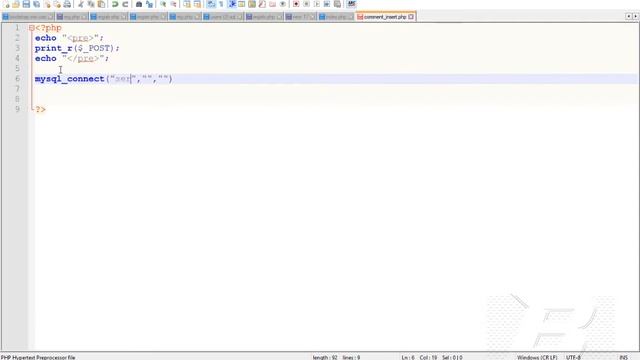The image size is (640, 360).
Task: Toggle synchronized vertical scrolling
Action: 187,4
